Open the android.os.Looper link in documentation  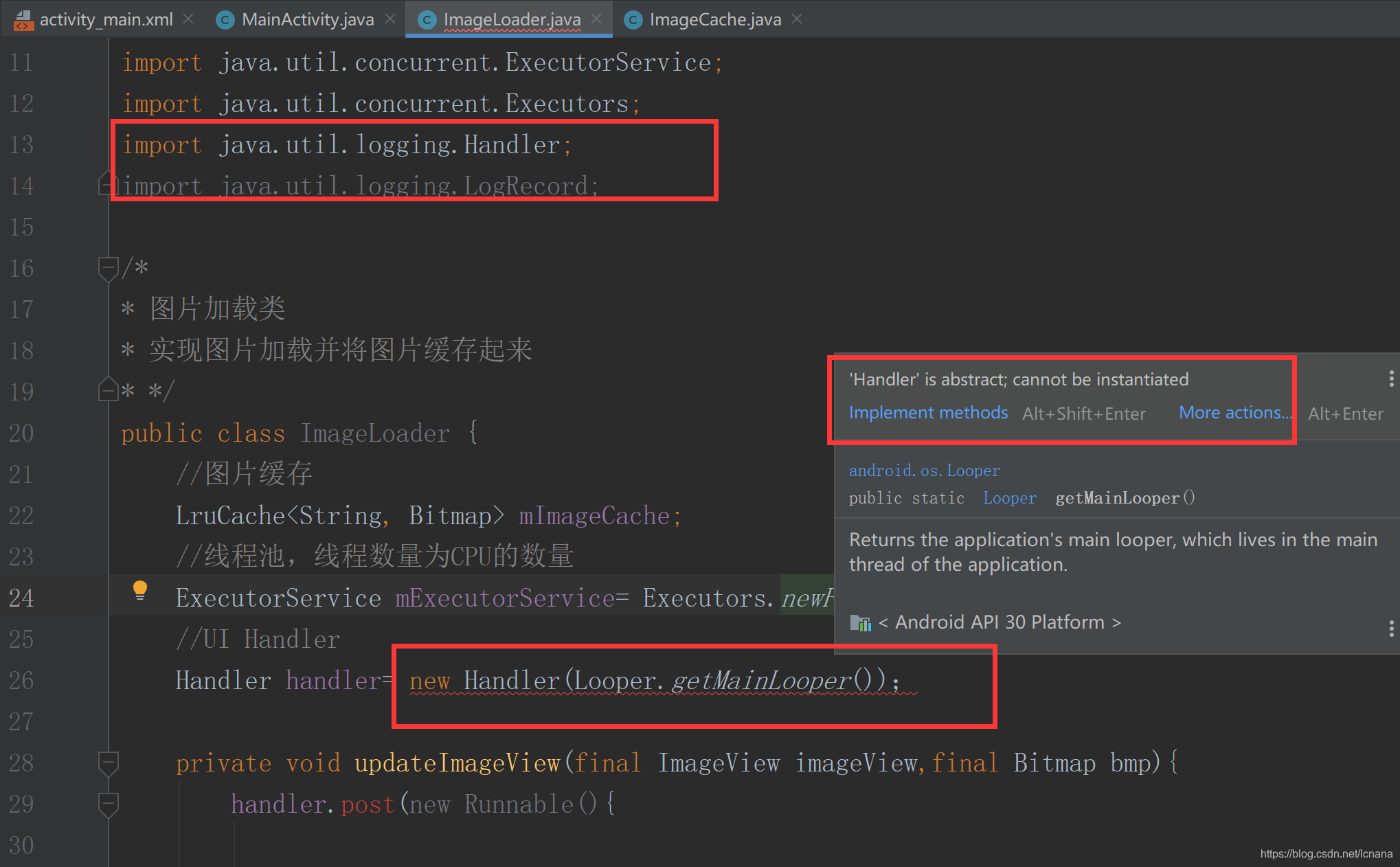(924, 471)
